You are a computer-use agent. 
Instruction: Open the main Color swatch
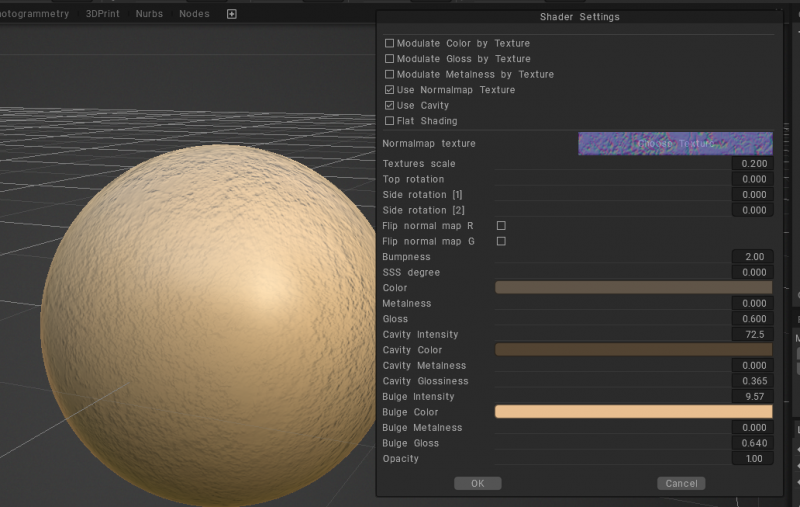(634, 288)
